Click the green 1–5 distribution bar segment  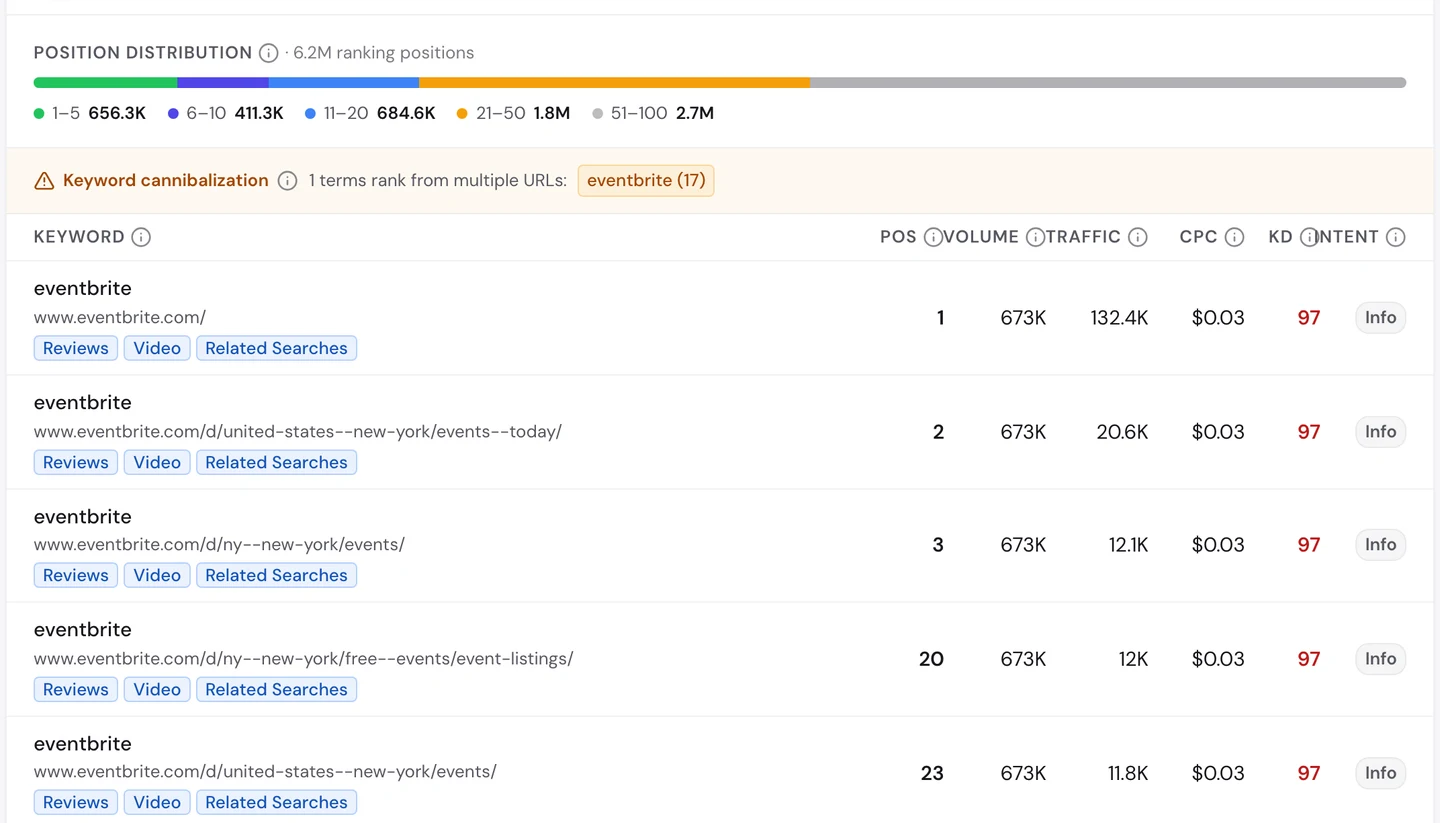106,83
